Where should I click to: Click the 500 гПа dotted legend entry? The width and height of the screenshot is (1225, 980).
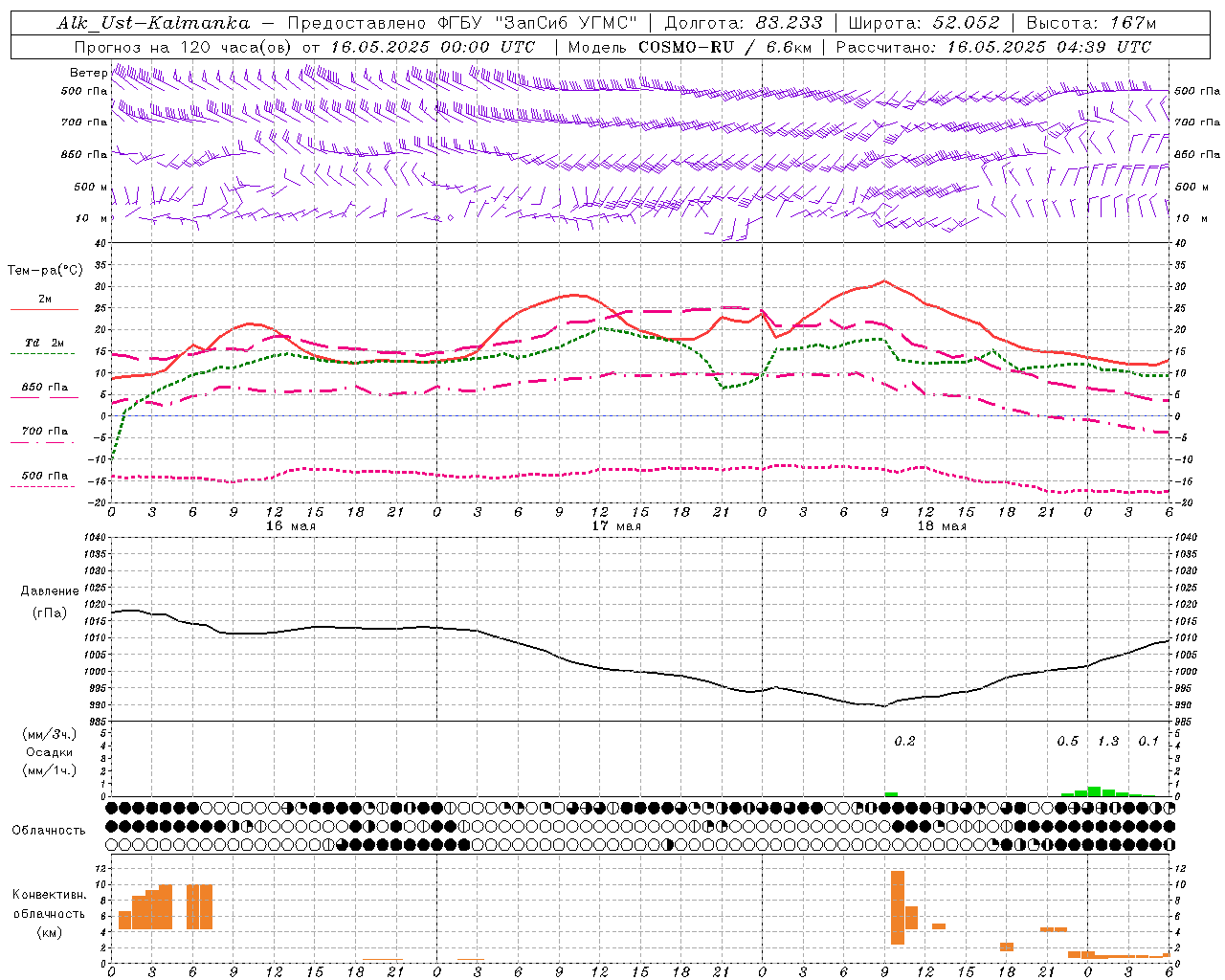44,476
